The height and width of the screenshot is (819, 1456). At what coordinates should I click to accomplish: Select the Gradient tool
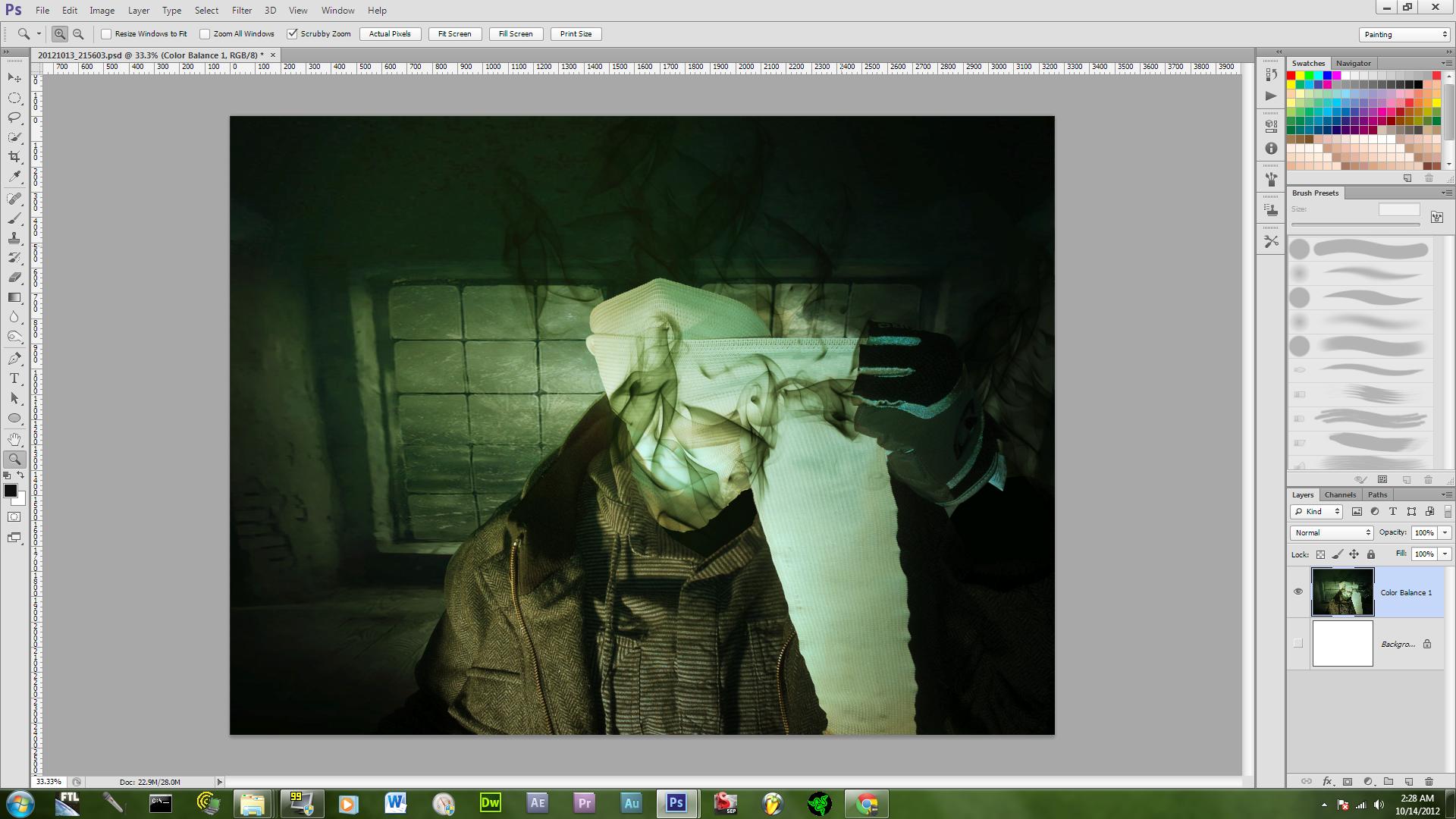(x=14, y=297)
